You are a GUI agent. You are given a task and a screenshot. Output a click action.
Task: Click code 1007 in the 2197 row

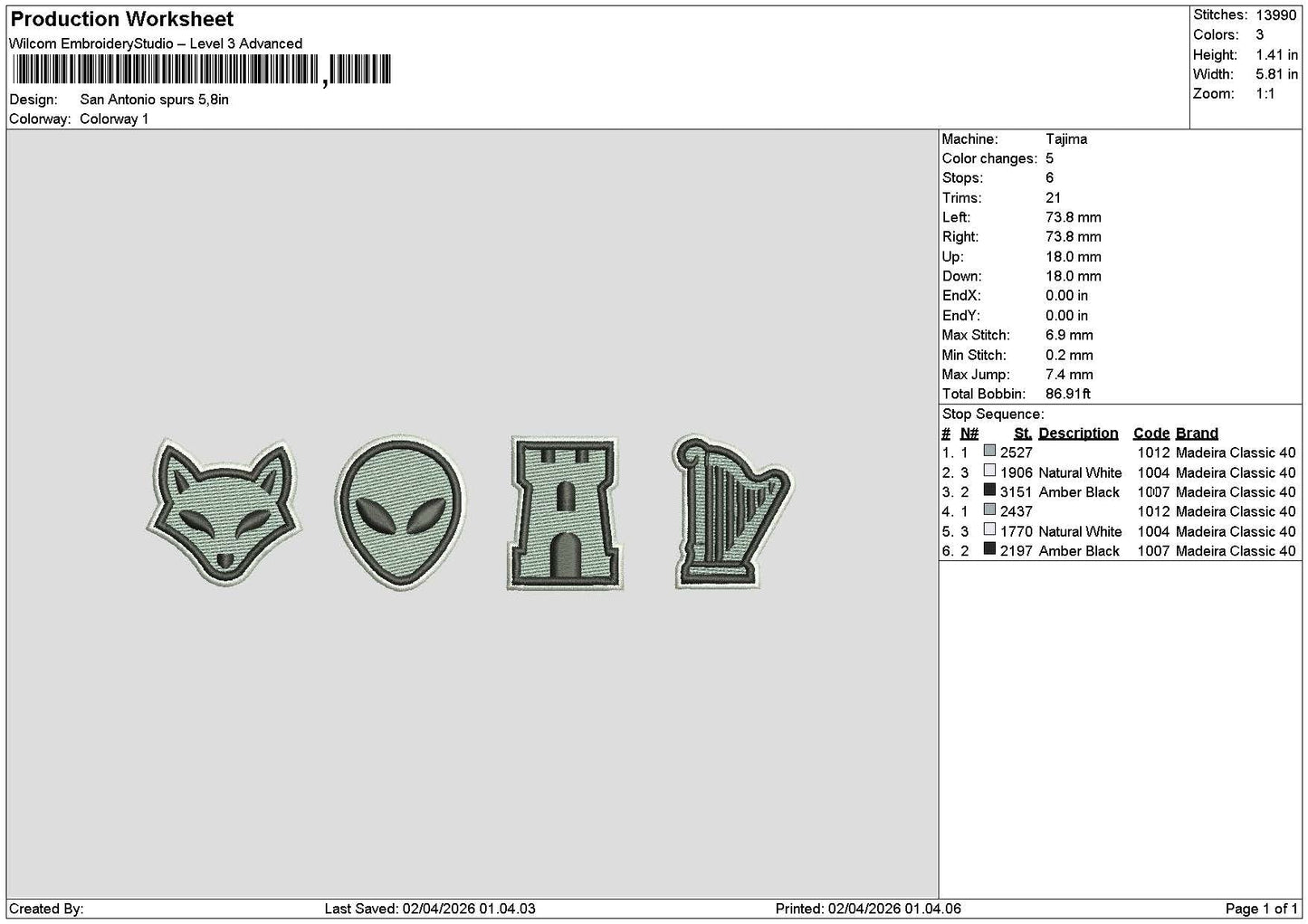click(x=1153, y=551)
